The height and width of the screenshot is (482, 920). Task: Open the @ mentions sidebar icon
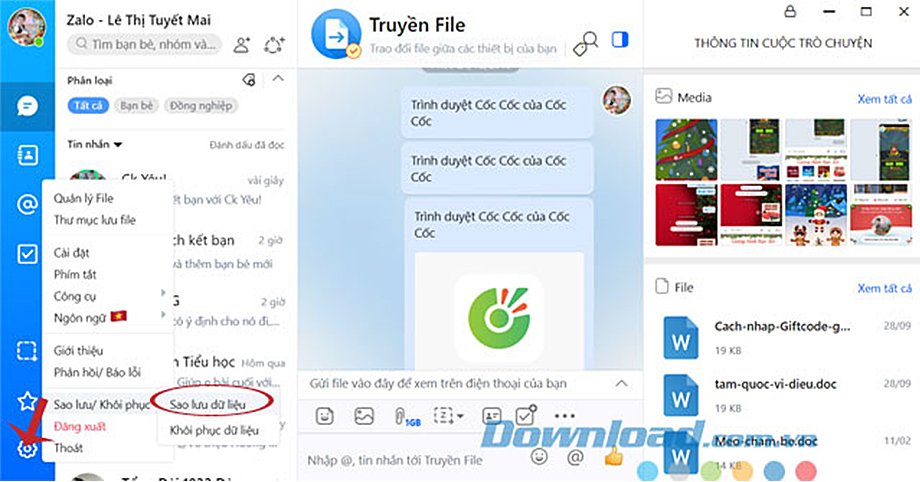(27, 204)
